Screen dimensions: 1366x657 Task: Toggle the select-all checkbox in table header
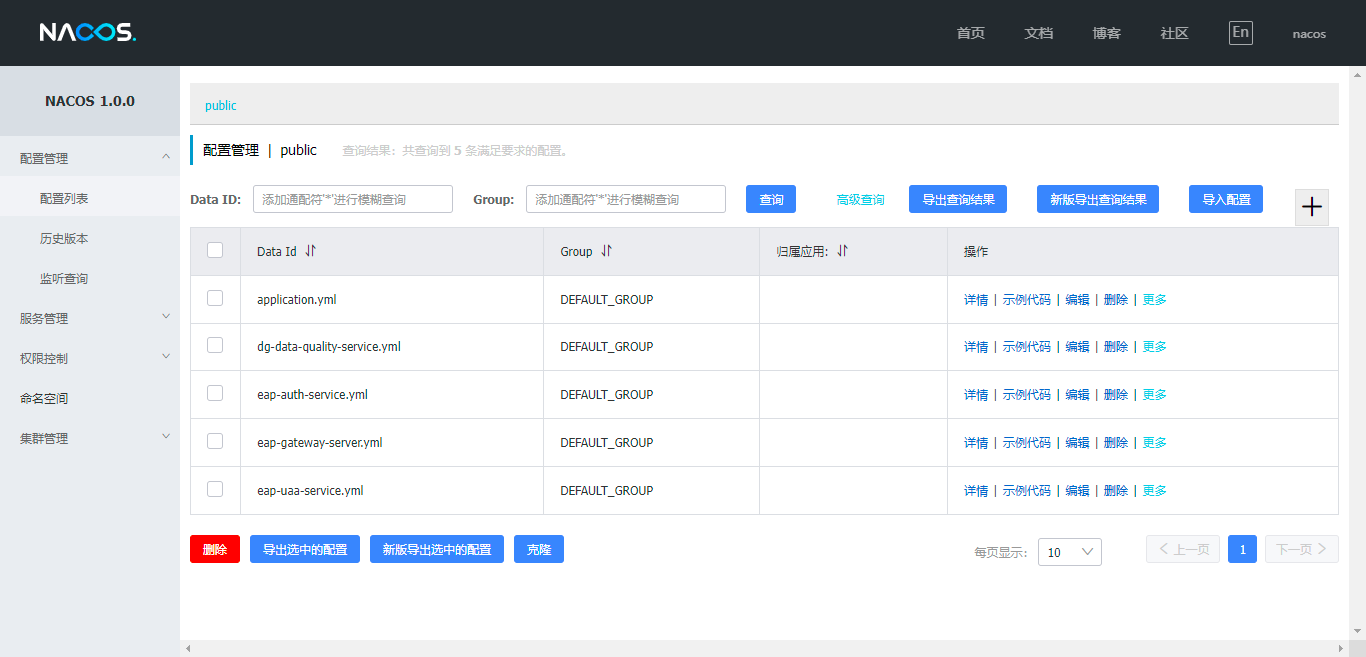point(215,251)
